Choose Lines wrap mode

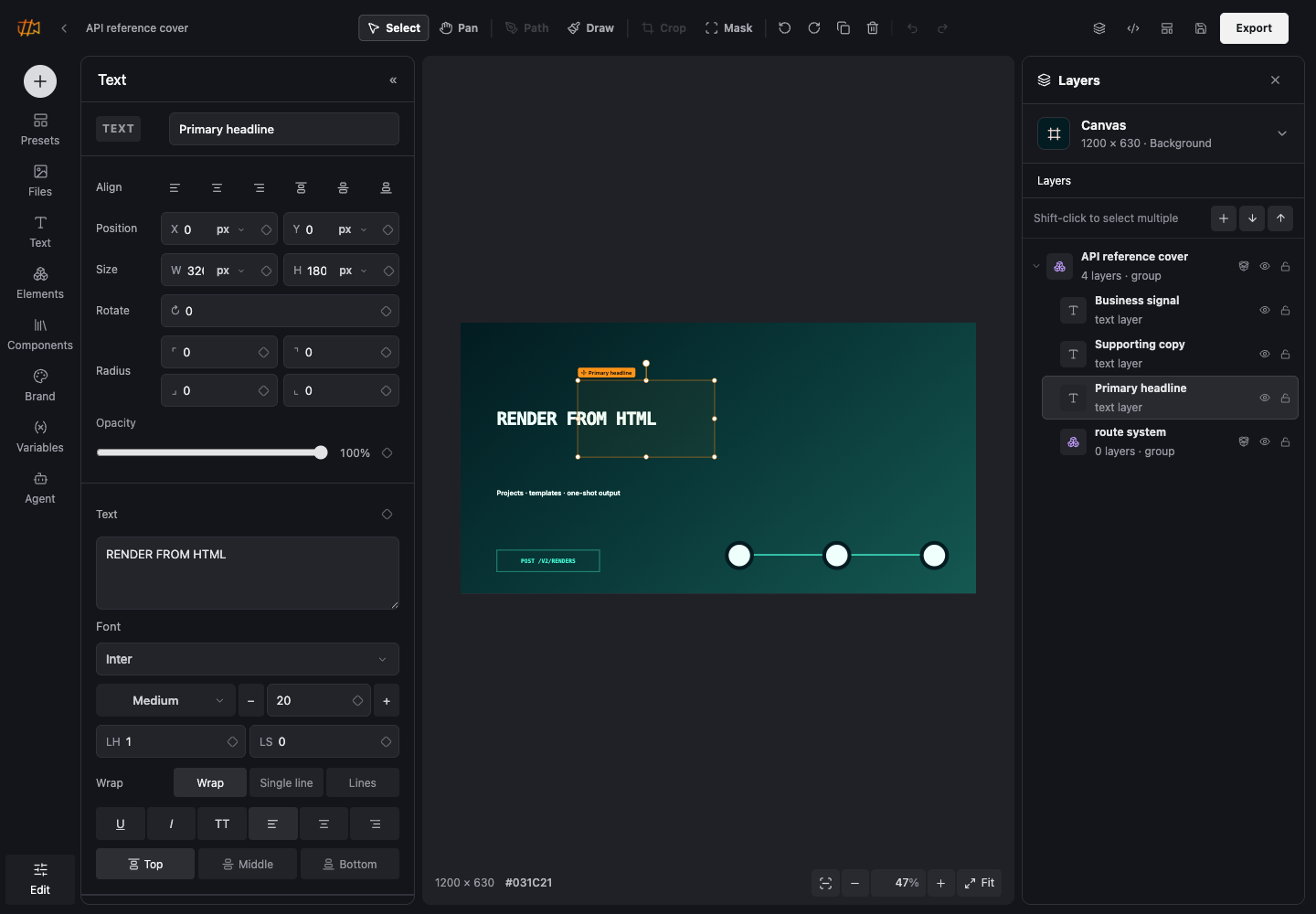coord(362,782)
